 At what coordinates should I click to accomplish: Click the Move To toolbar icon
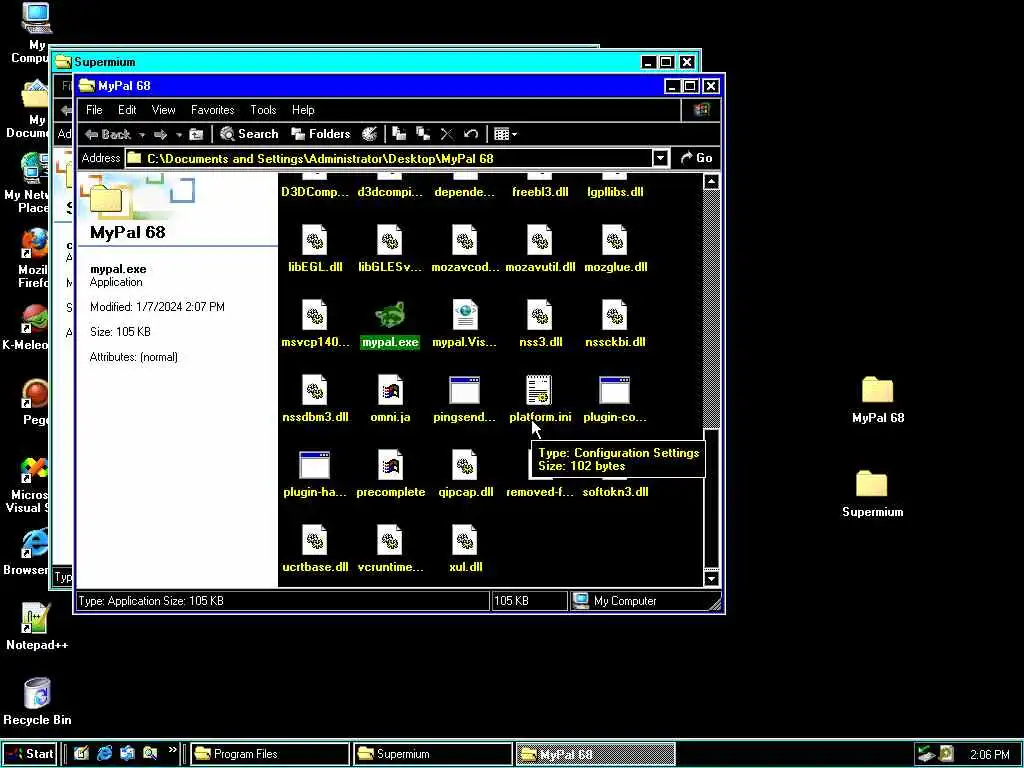399,135
